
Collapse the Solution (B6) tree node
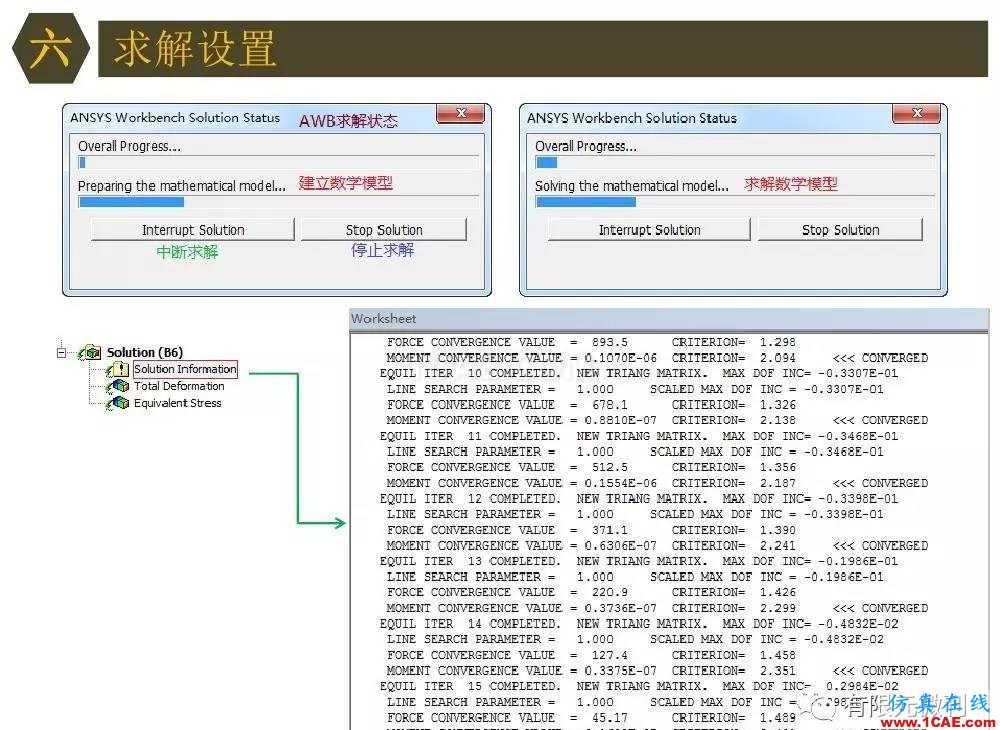tap(61, 352)
